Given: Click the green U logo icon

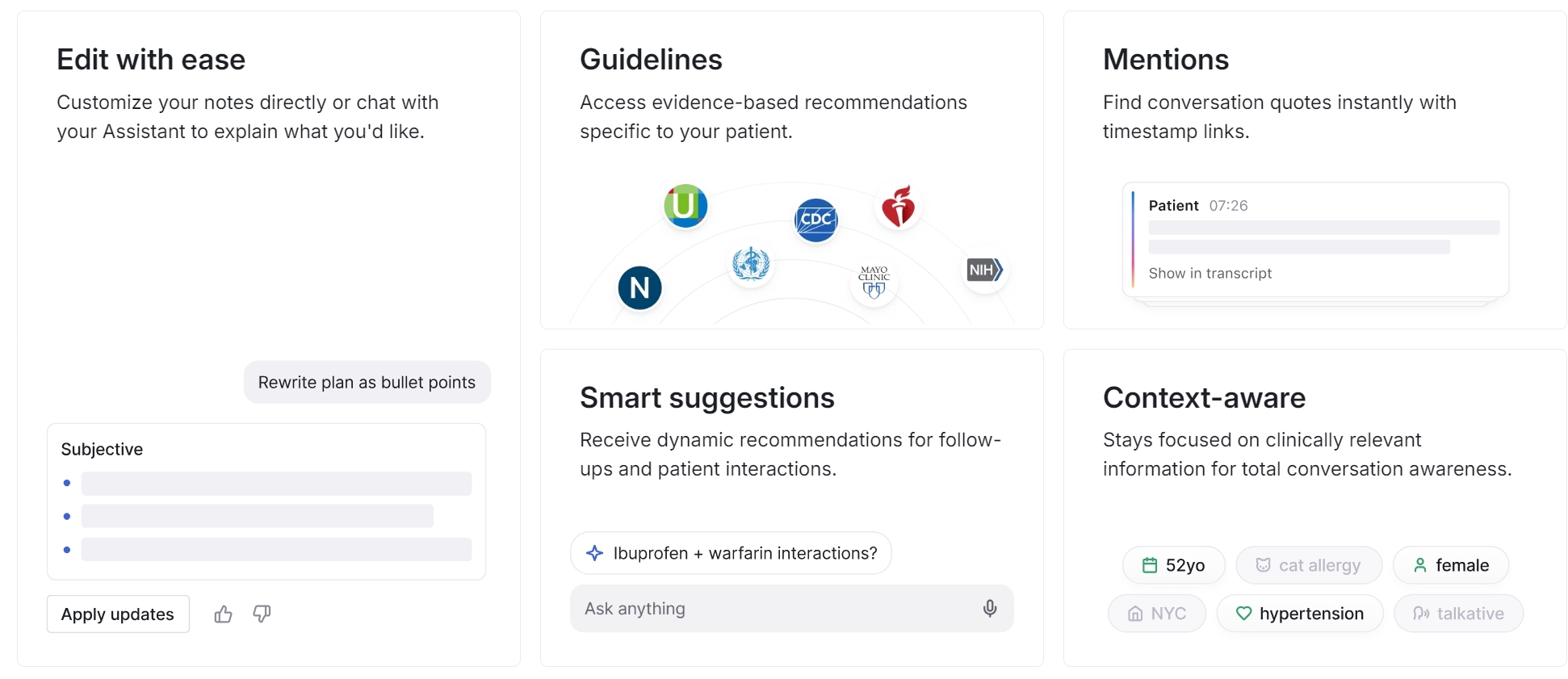Looking at the screenshot, I should (685, 205).
